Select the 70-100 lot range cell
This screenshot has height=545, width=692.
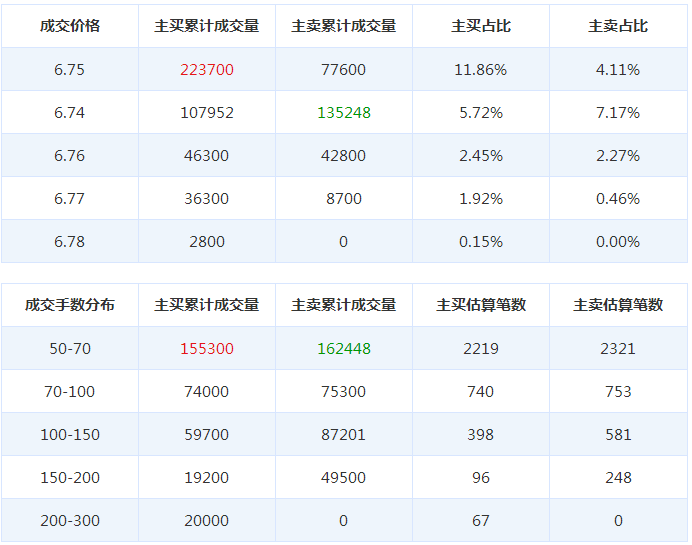(x=69, y=391)
